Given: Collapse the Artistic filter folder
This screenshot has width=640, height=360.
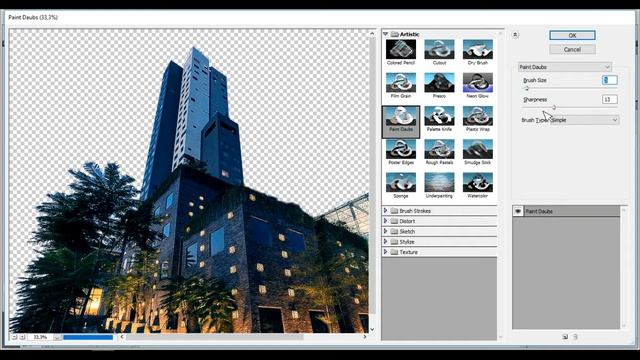Looking at the screenshot, I should pyautogui.click(x=386, y=34).
